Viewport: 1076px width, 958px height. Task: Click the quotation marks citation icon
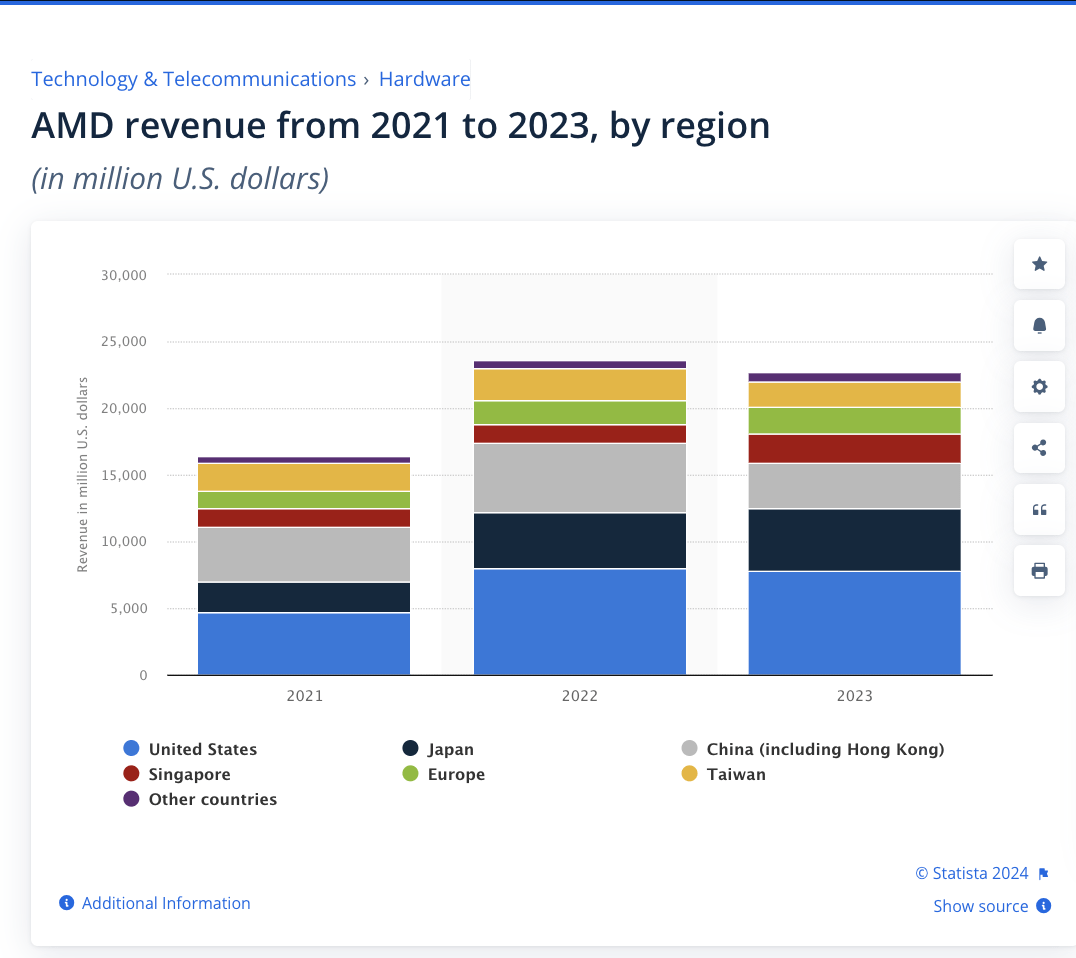coord(1039,510)
